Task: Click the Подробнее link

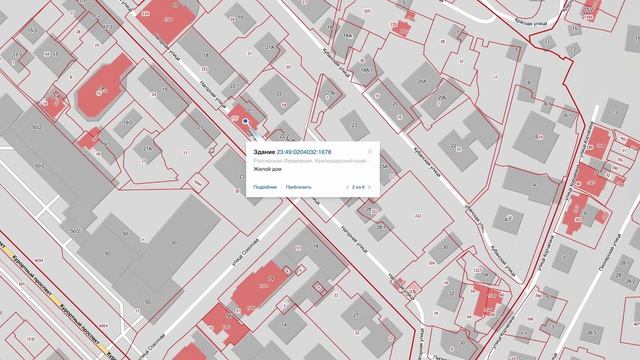Action: click(265, 187)
